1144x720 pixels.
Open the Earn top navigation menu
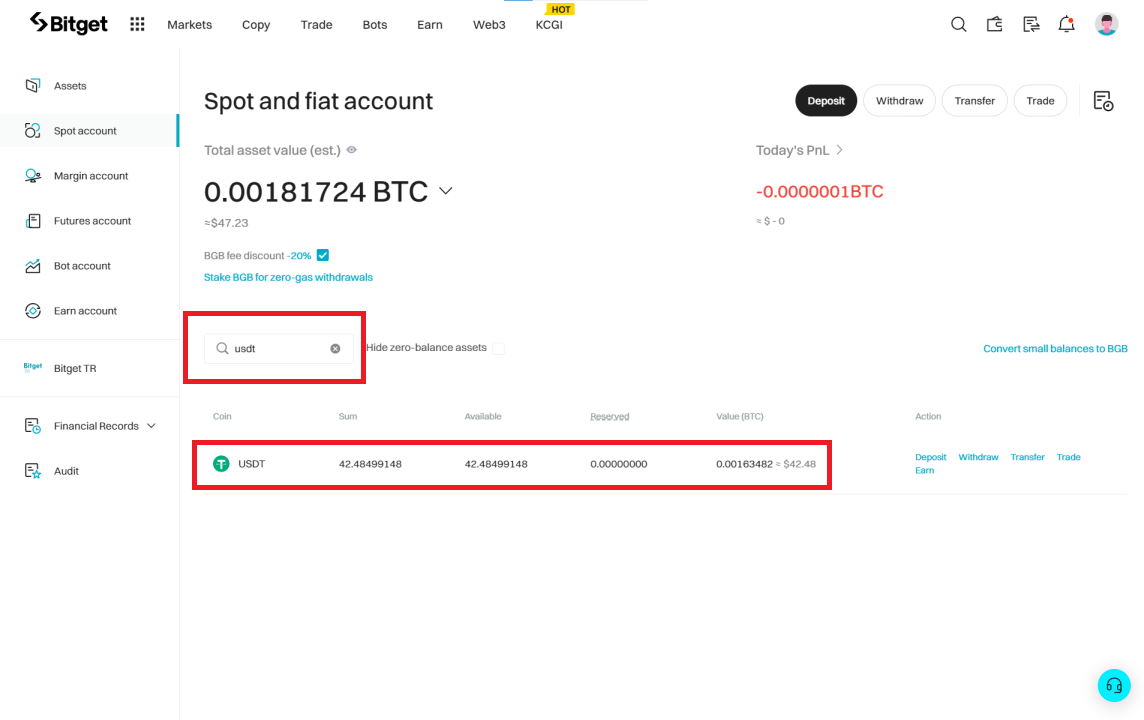point(430,24)
